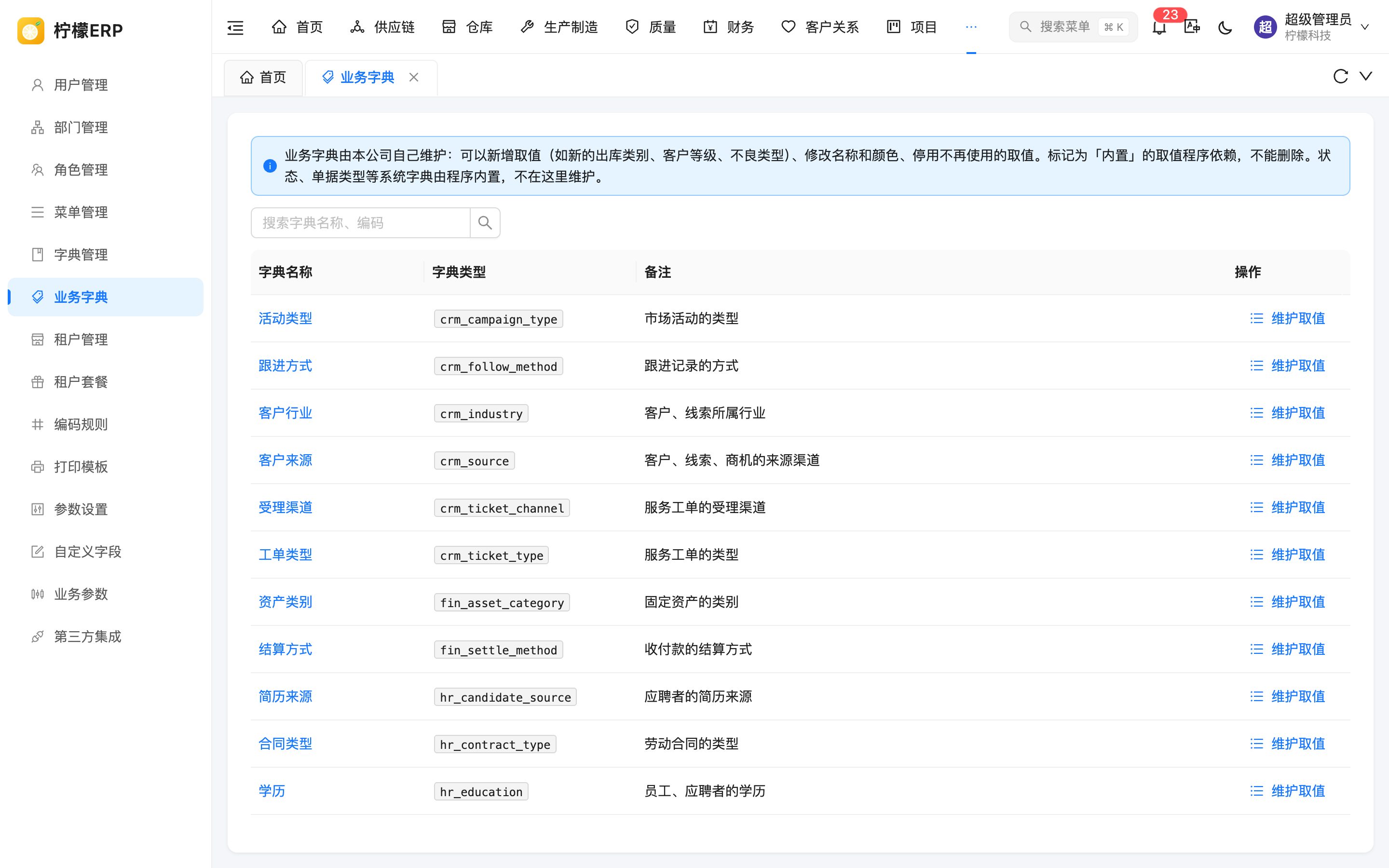Open the 客户行业 dictionary link
1389x868 pixels.
pyautogui.click(x=285, y=413)
